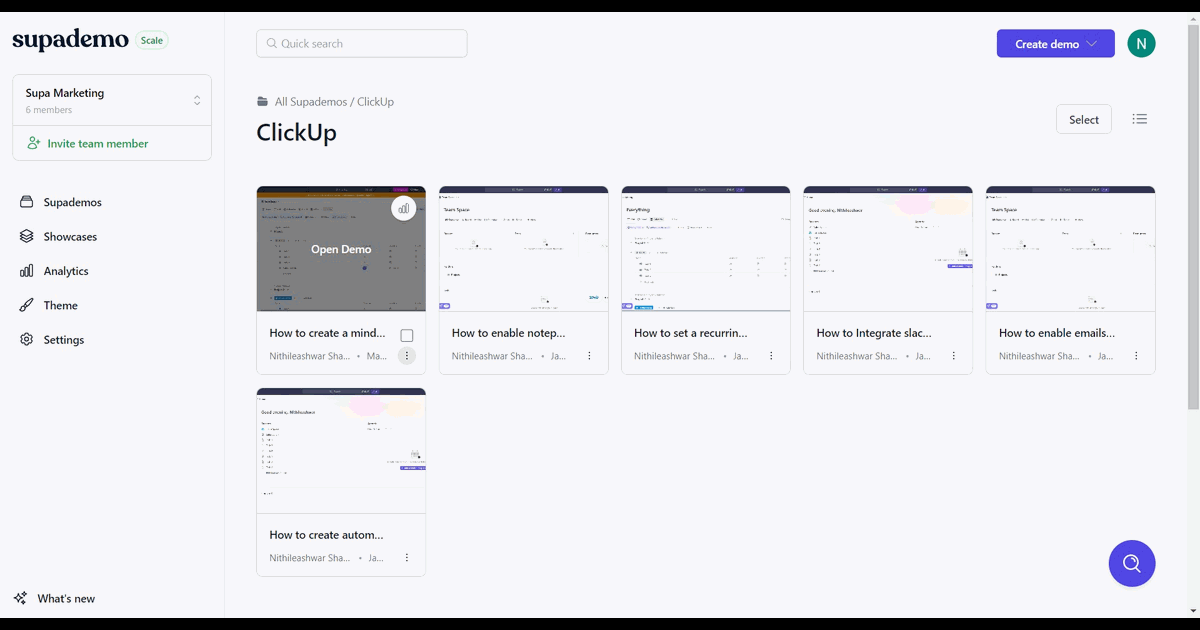The width and height of the screenshot is (1200, 630).
Task: Open the floating purple search button
Action: (x=1132, y=563)
